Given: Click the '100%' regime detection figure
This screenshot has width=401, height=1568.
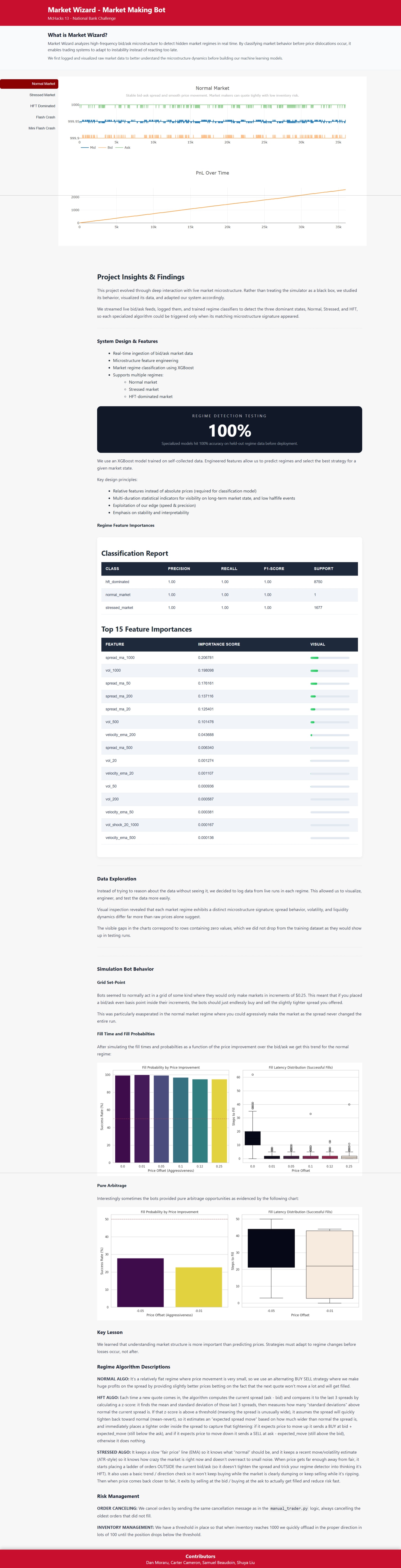Looking at the screenshot, I should [230, 431].
